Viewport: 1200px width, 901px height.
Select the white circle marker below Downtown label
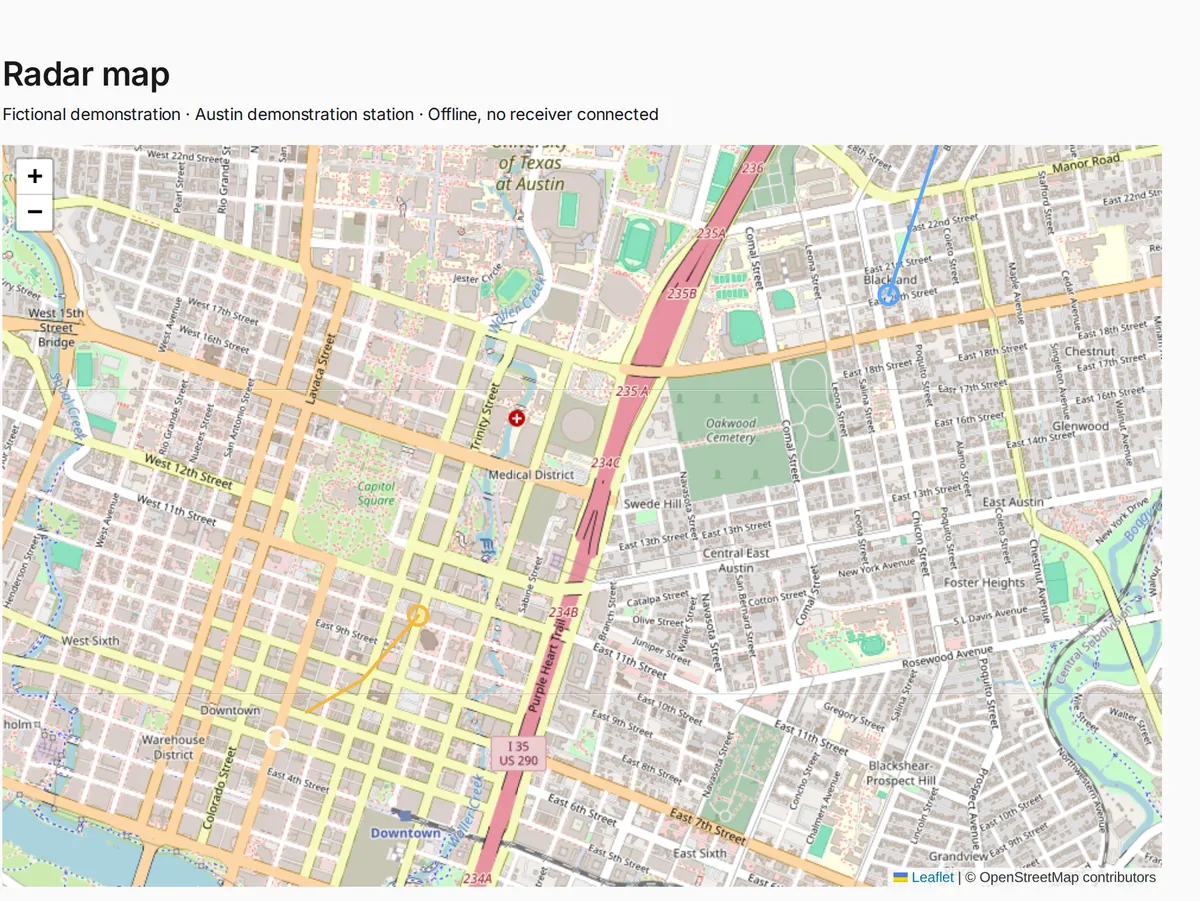[277, 739]
